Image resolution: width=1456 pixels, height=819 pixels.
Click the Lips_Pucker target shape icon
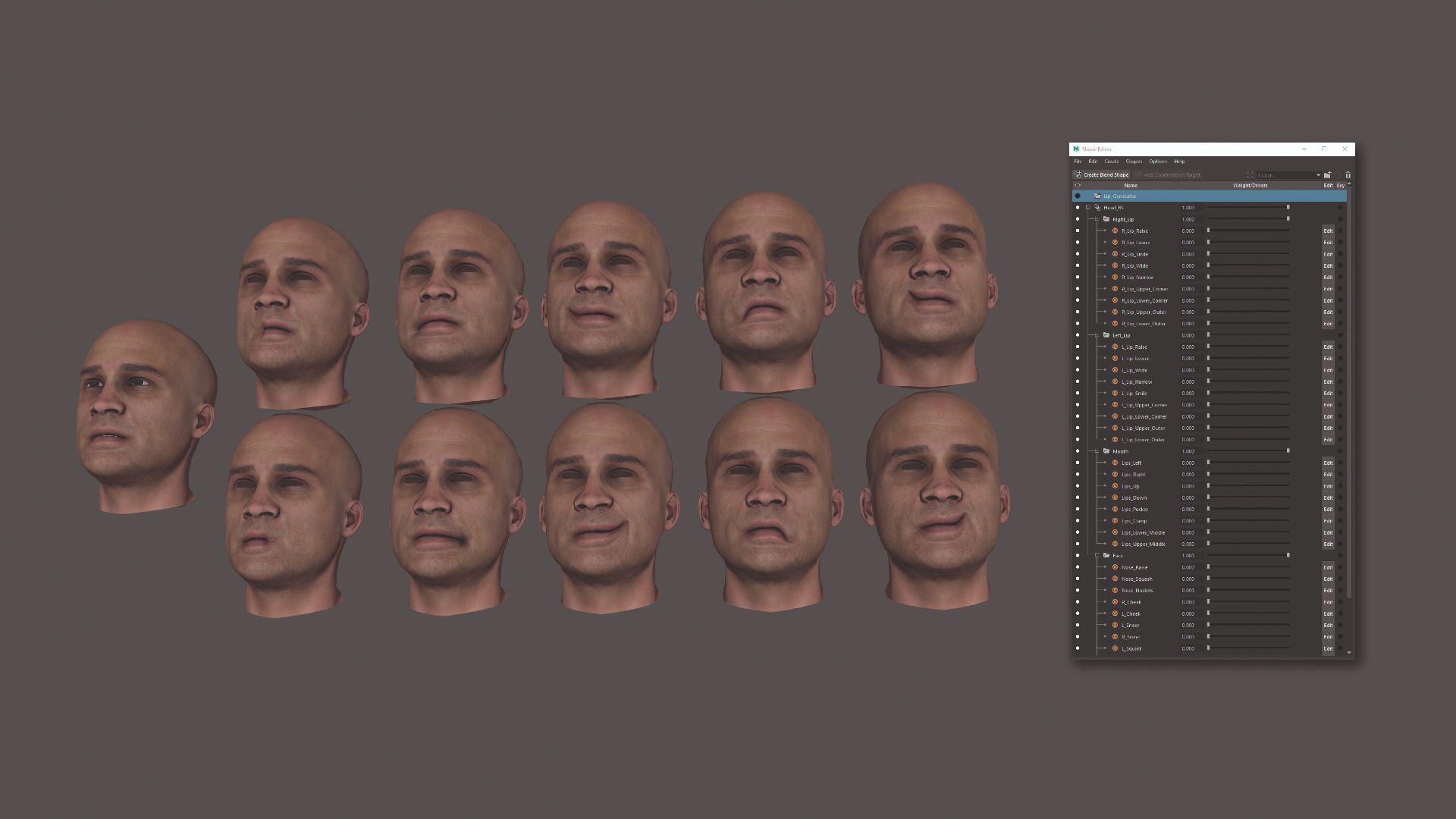[1116, 510]
